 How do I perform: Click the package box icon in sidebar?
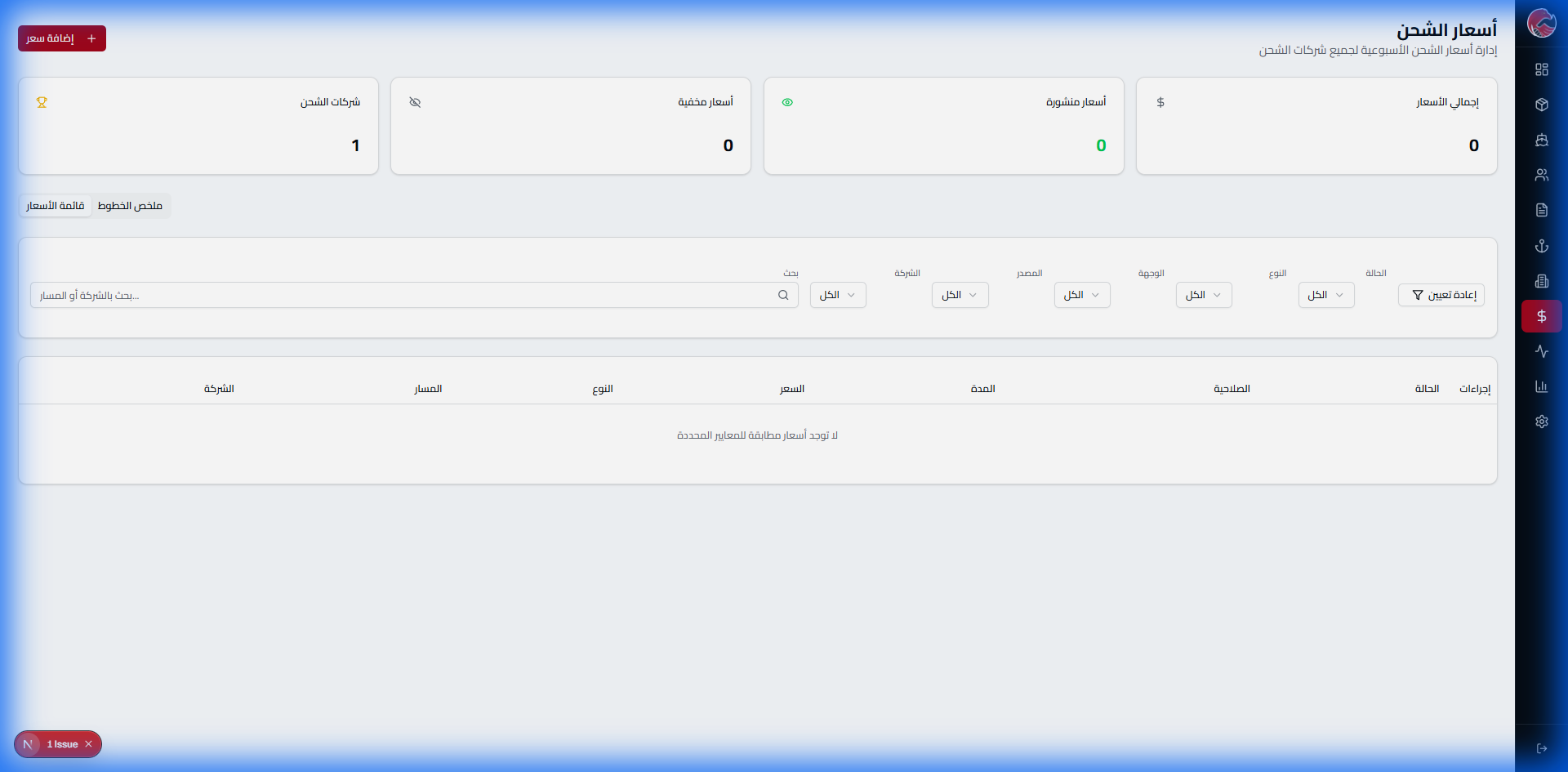tap(1541, 105)
